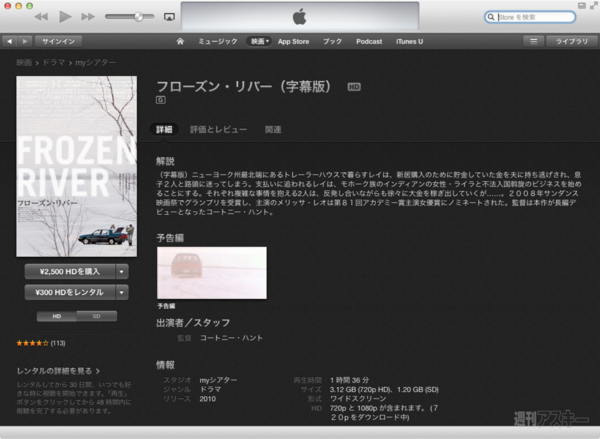600x439 pixels.
Task: Return to ライブラリ
Action: click(x=572, y=41)
